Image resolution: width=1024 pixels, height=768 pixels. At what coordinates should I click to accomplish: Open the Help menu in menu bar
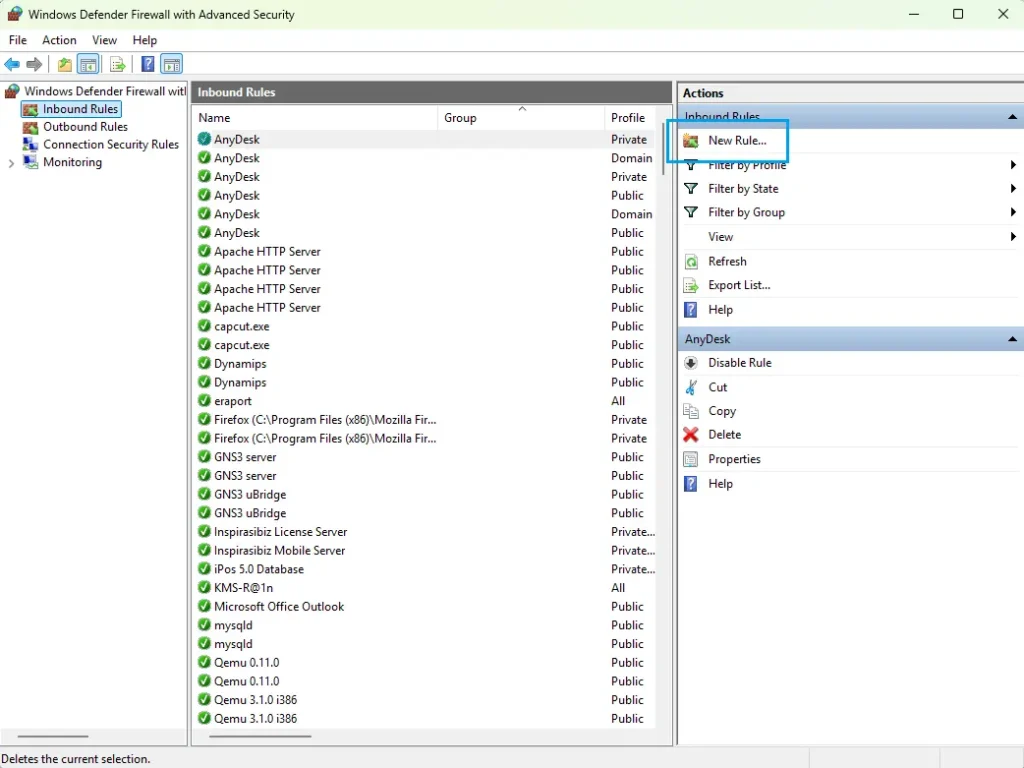coord(145,40)
